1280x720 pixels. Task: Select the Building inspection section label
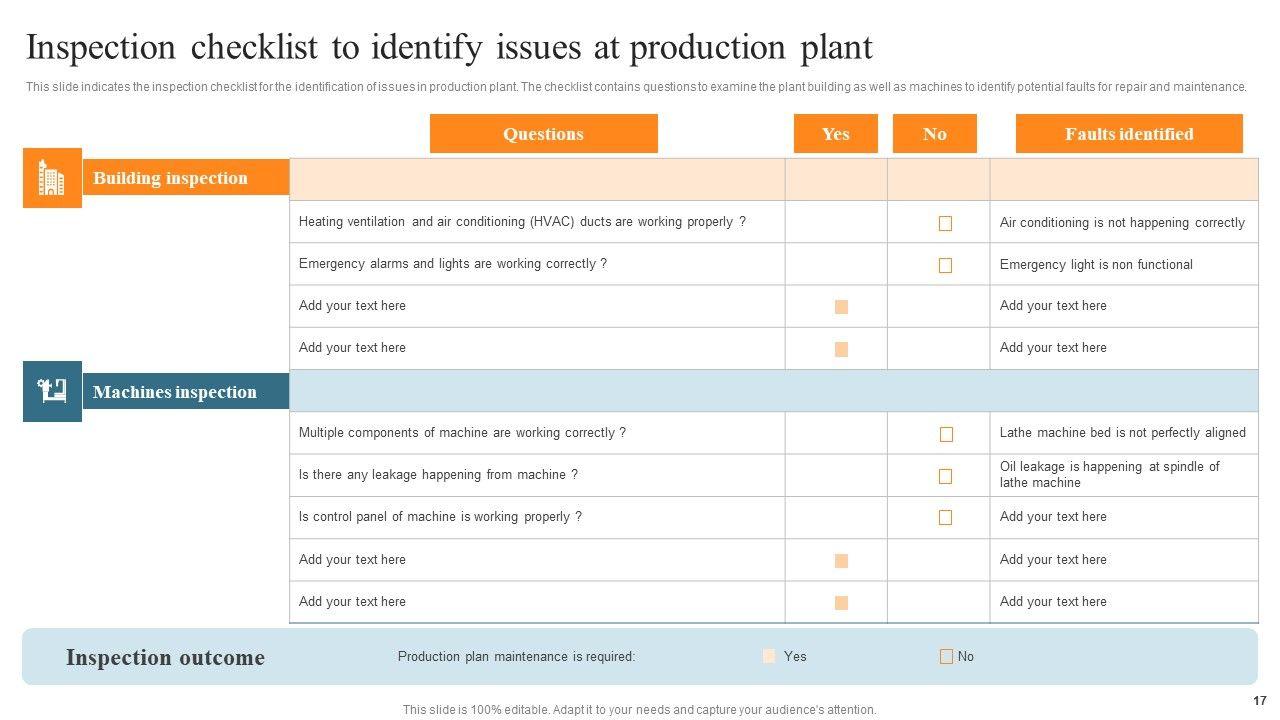coord(171,179)
